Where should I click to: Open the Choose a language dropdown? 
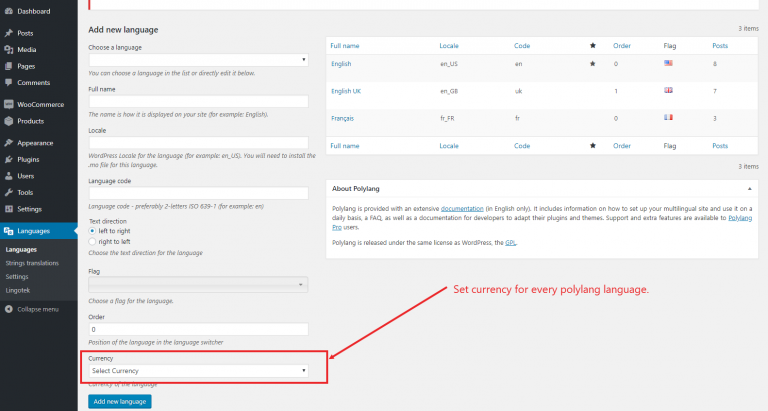pos(198,60)
